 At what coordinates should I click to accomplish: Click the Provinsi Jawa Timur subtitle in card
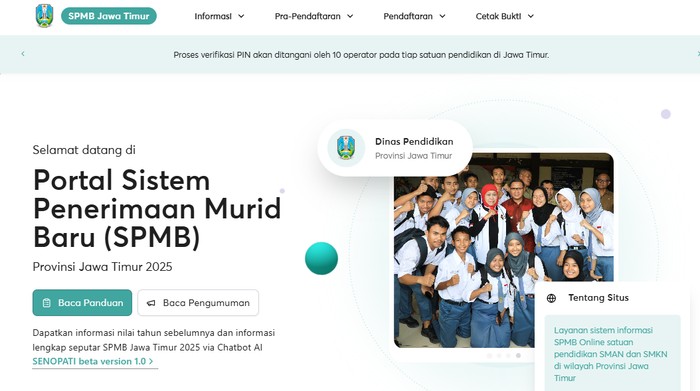[413, 156]
